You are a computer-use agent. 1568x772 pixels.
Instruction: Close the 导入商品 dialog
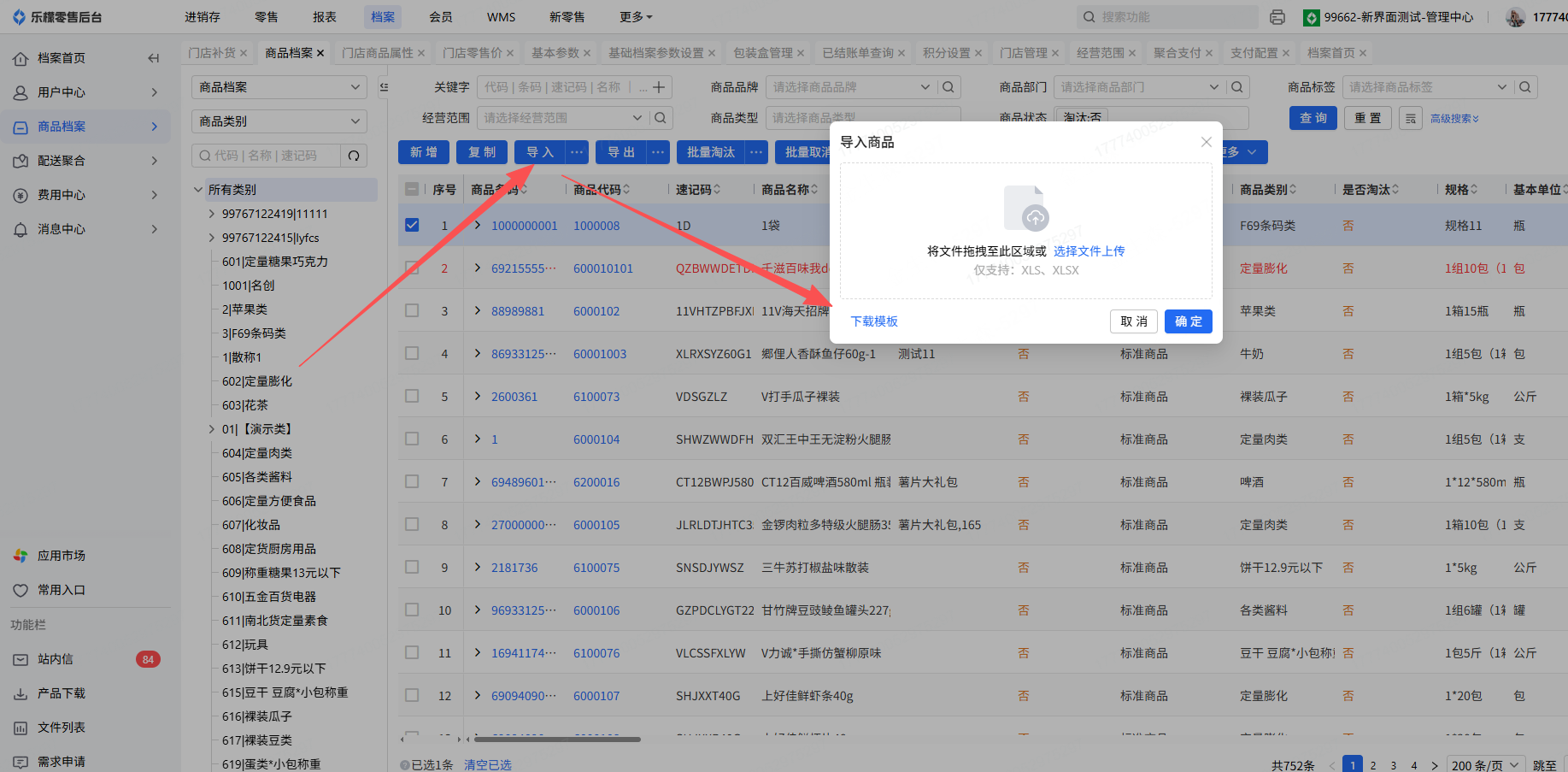[1206, 142]
